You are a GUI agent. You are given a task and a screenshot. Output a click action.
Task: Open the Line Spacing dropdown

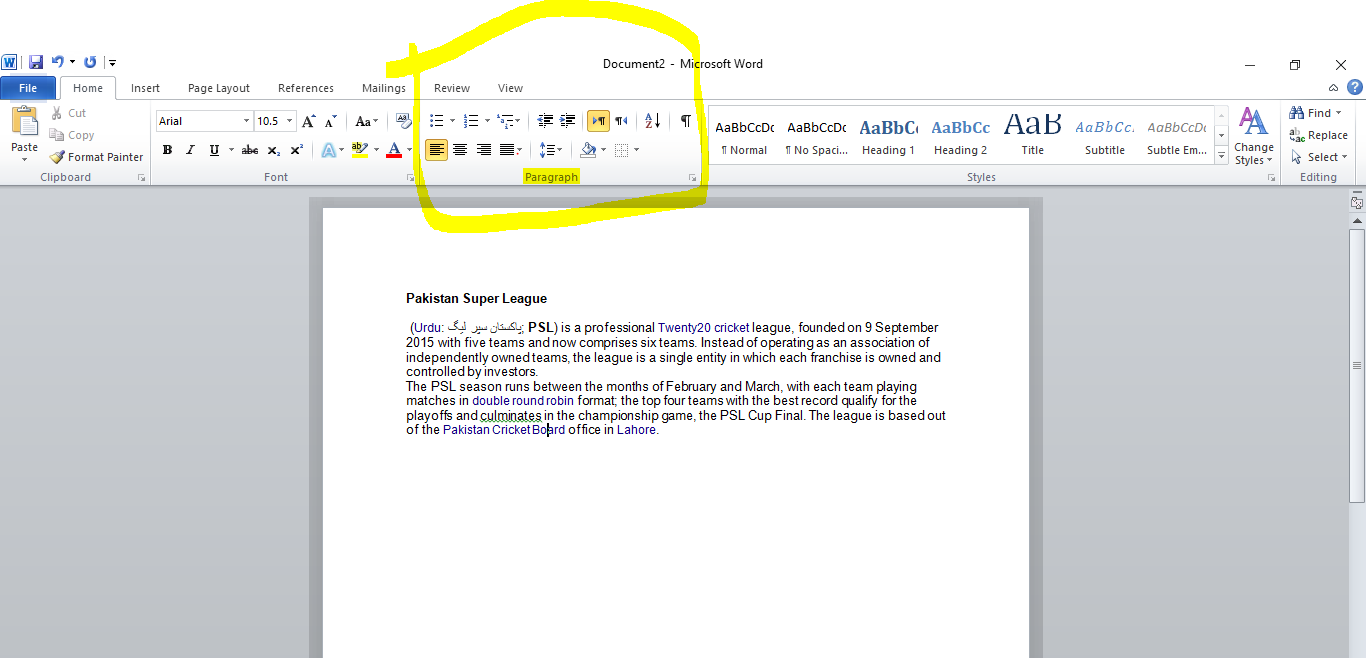click(x=551, y=149)
